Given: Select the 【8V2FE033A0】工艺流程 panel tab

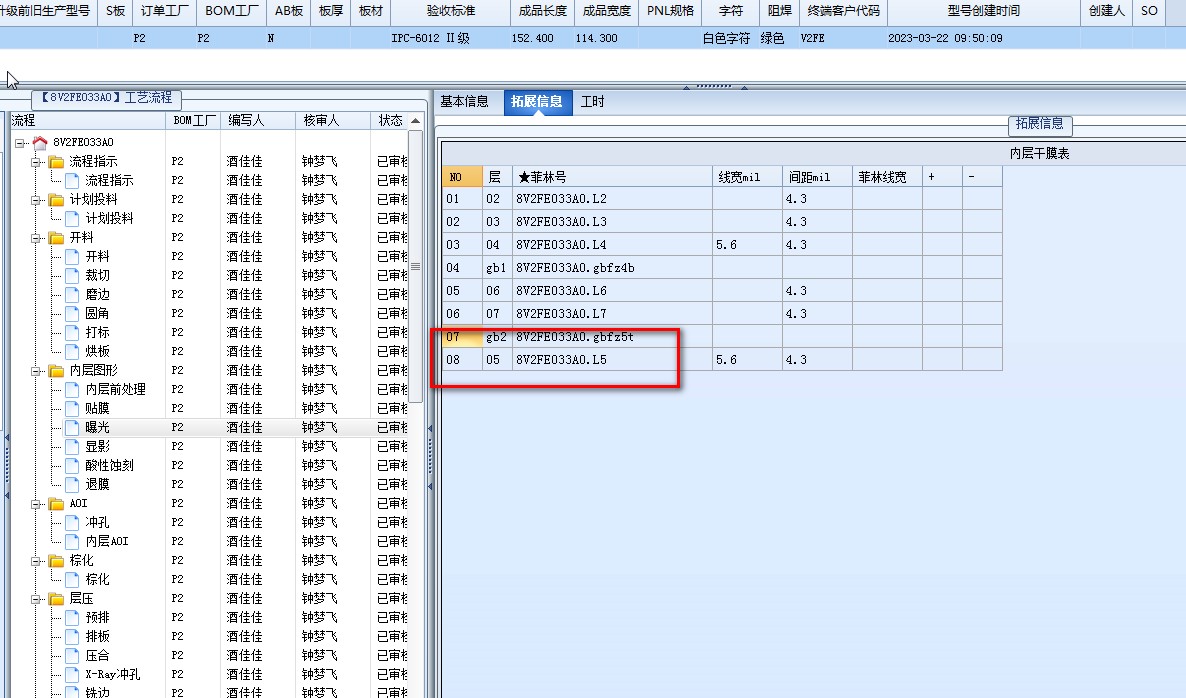Looking at the screenshot, I should 107,98.
